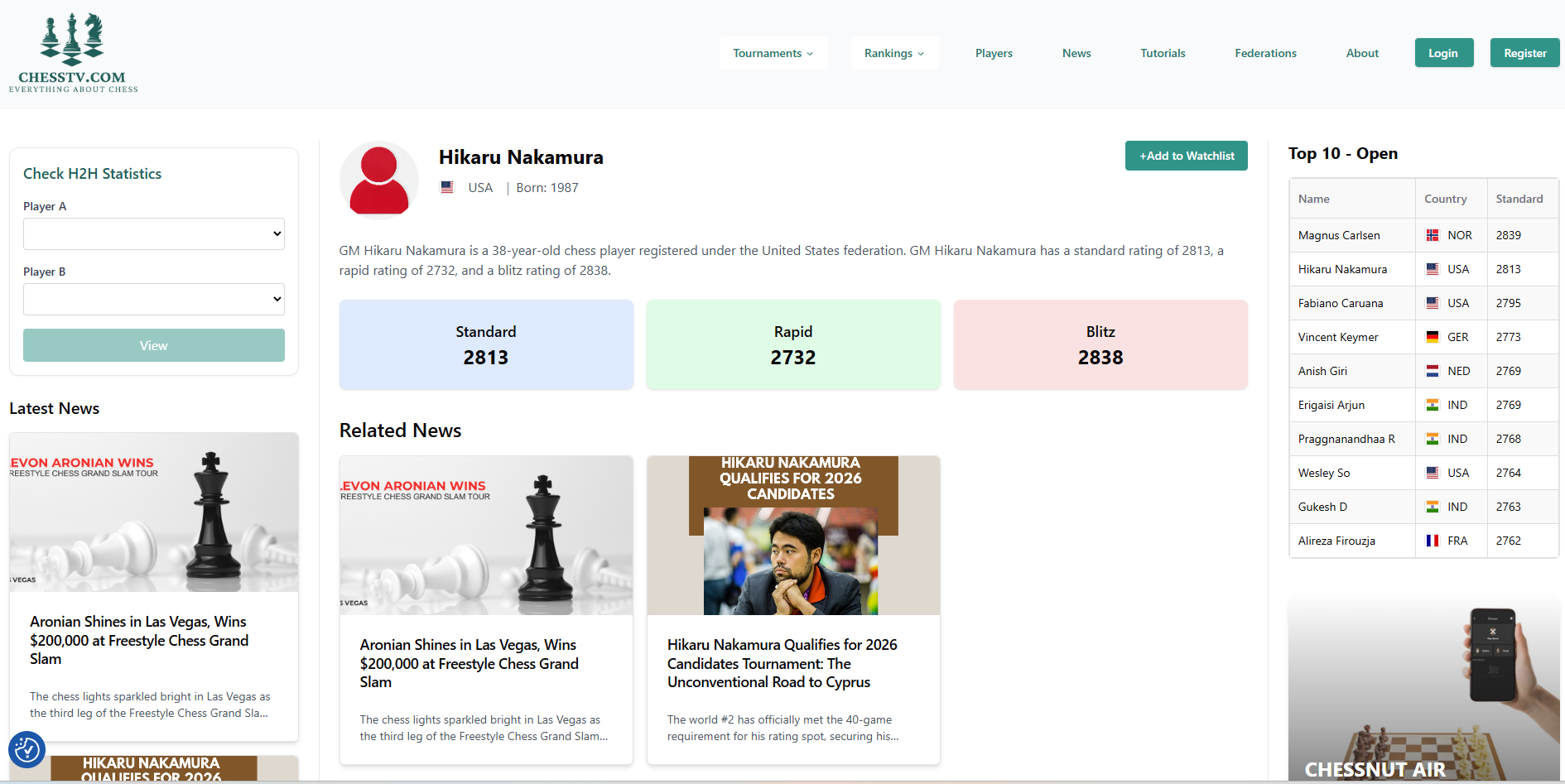Go to the Players page
This screenshot has width=1565, height=784.
click(993, 53)
